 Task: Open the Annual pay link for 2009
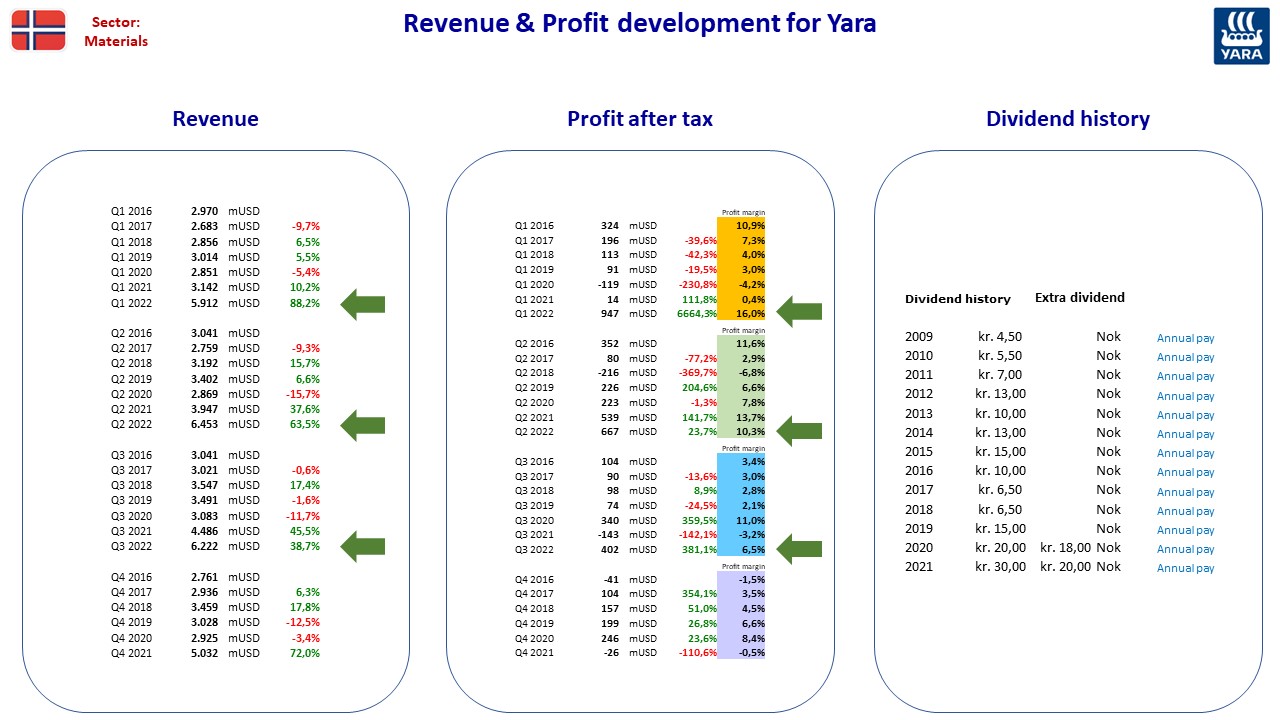pyautogui.click(x=1185, y=338)
